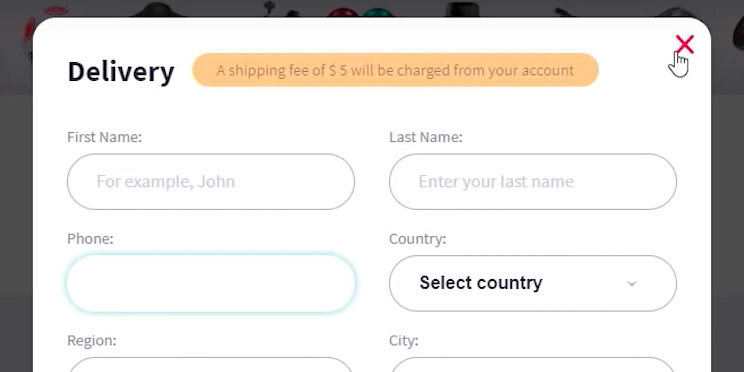Click the Country label text
744x372 pixels.
tap(418, 239)
